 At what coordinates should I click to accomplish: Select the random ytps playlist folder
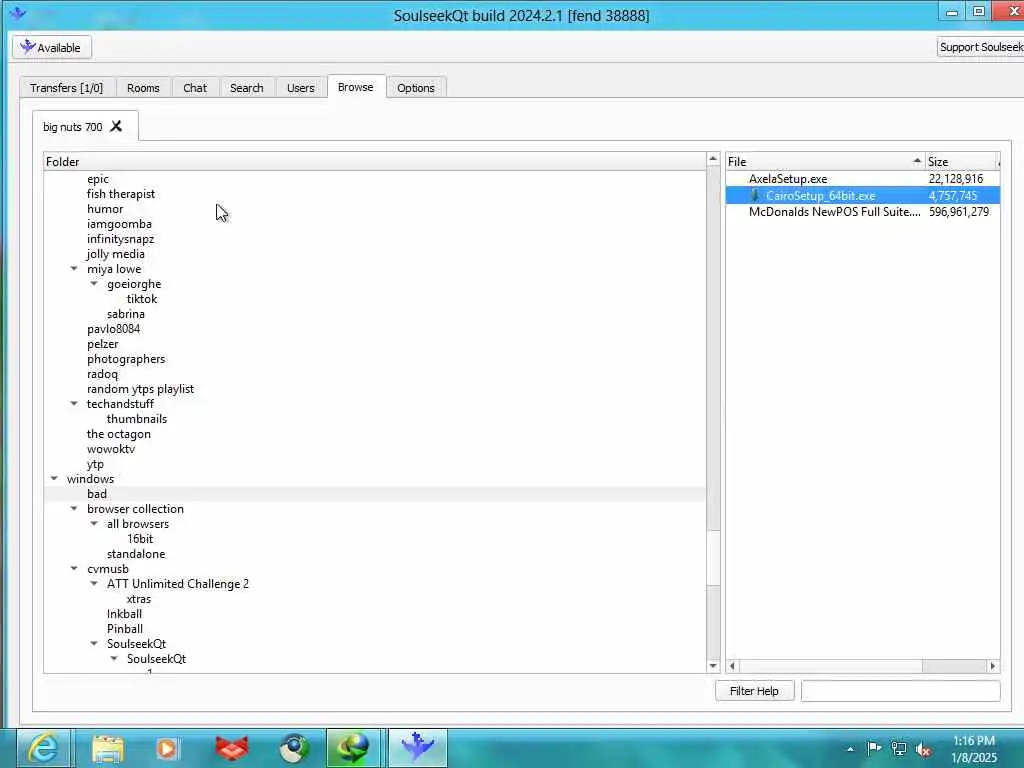[140, 389]
